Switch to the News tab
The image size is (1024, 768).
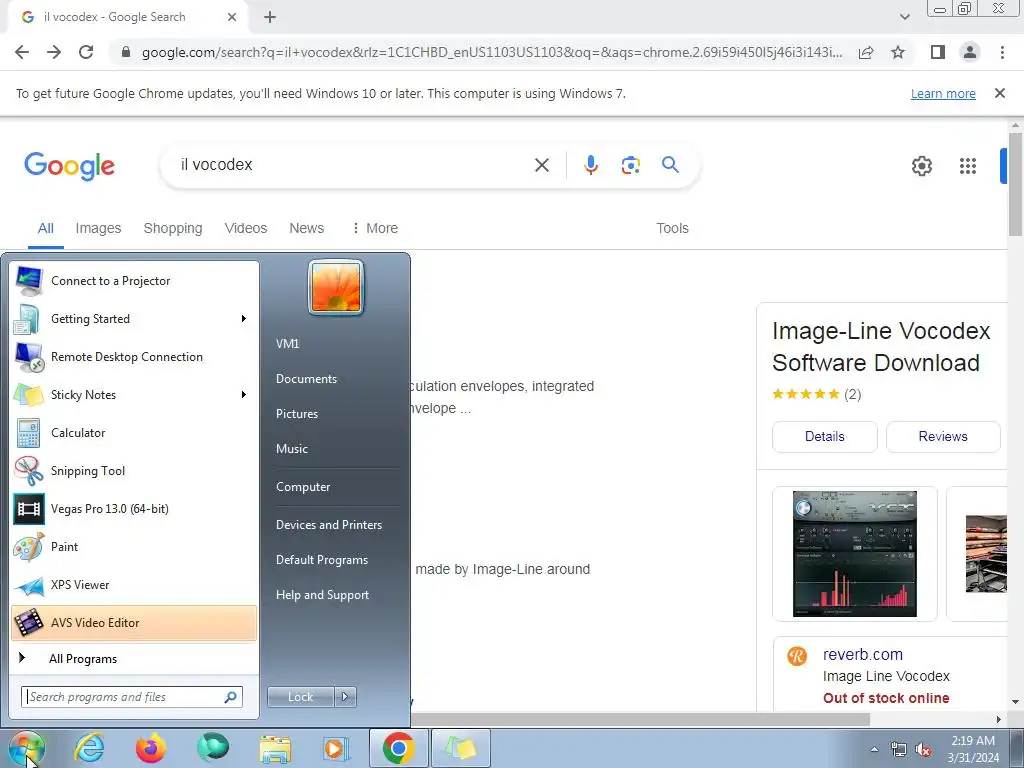[x=306, y=228]
